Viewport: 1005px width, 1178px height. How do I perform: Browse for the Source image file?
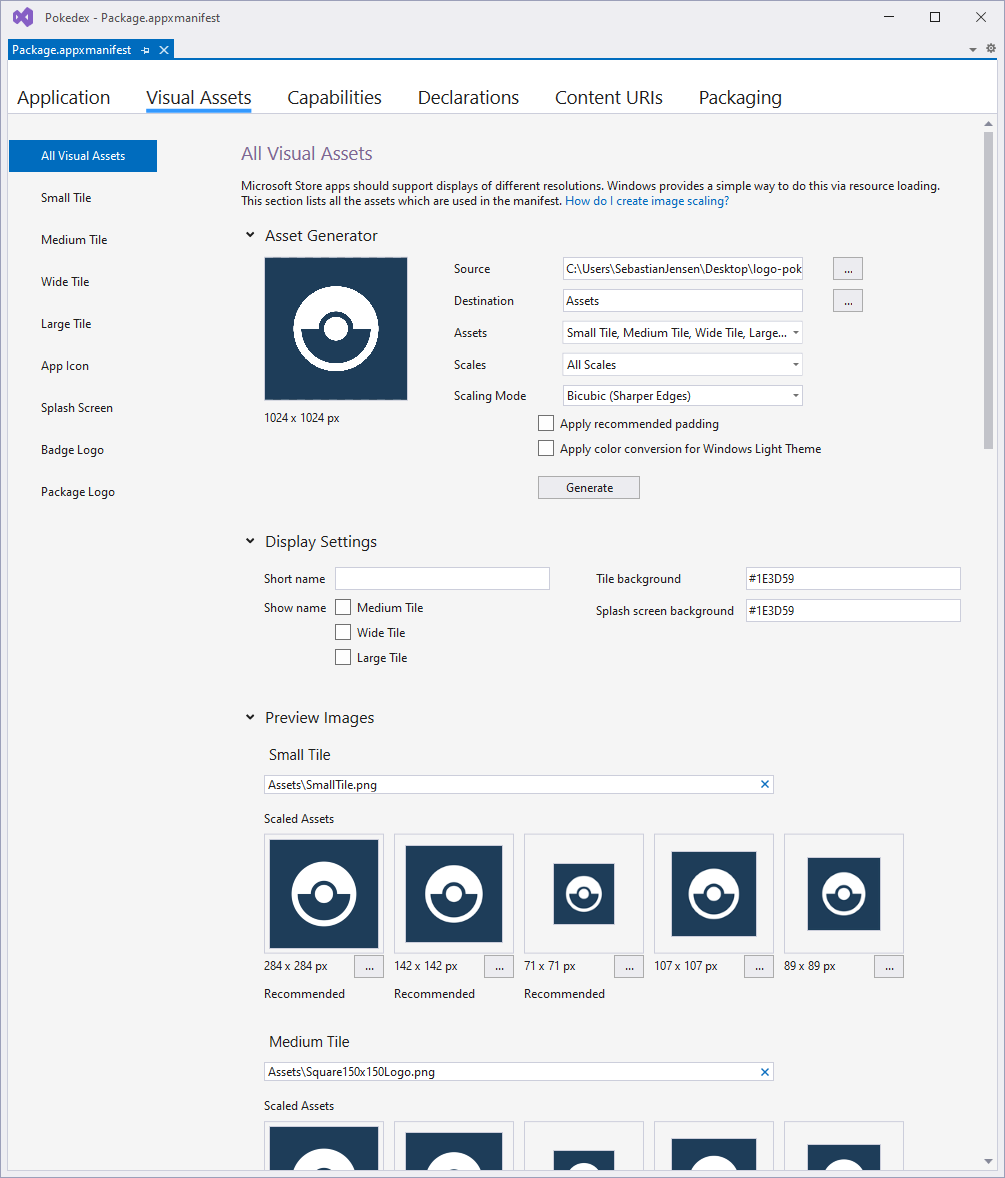[x=847, y=269]
